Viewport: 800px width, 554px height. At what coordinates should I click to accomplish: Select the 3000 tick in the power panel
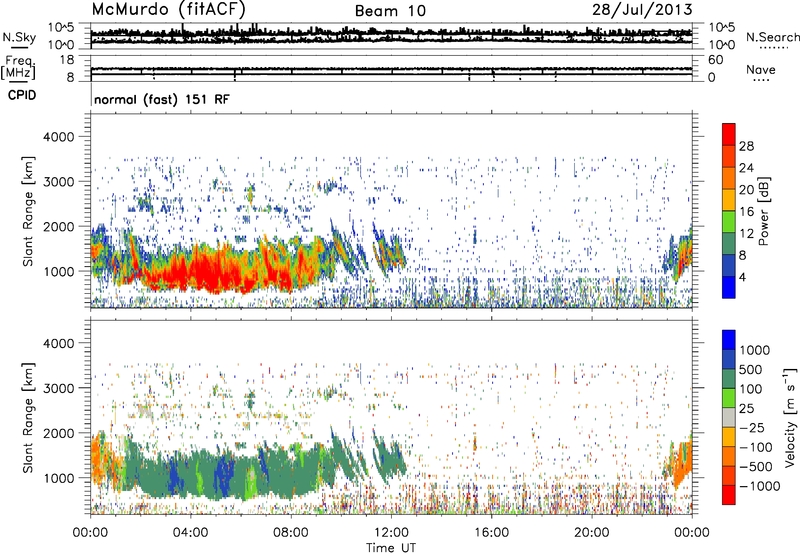pos(58,182)
